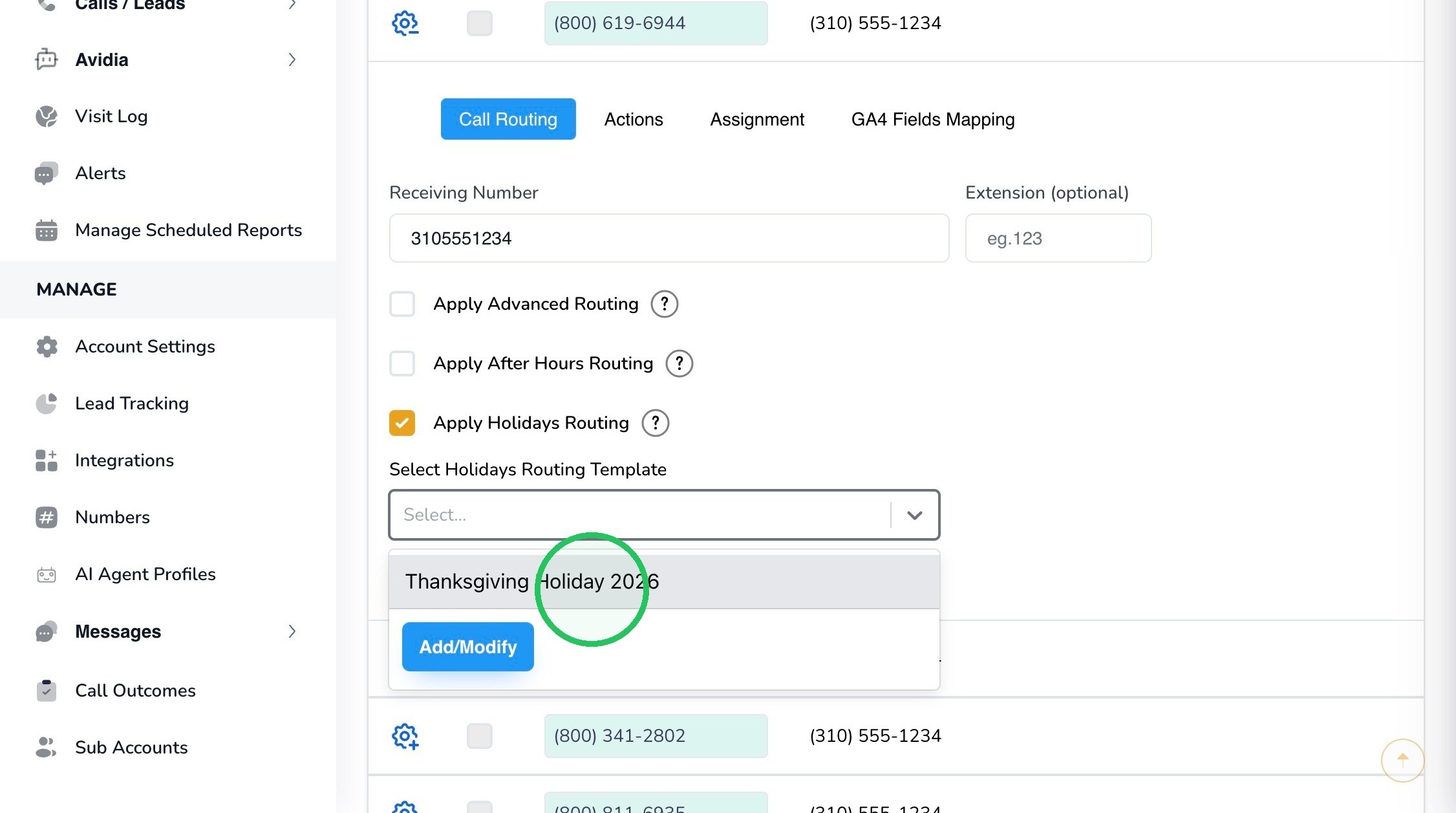Toggle Holidays Routing Template dropdown arrow
Screen dimensions: 1456x813
(x=914, y=515)
